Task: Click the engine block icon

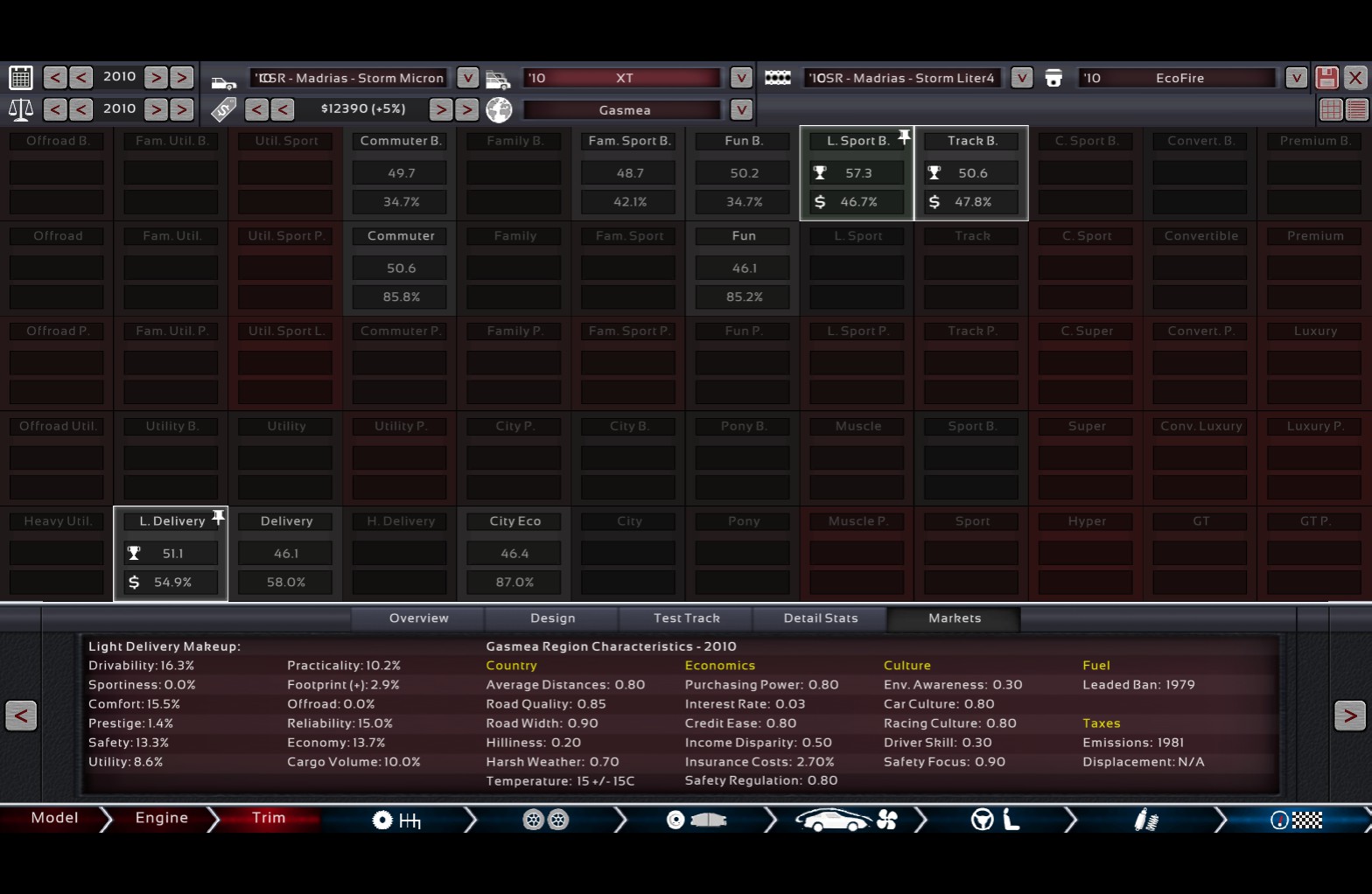Action: pyautogui.click(x=778, y=78)
